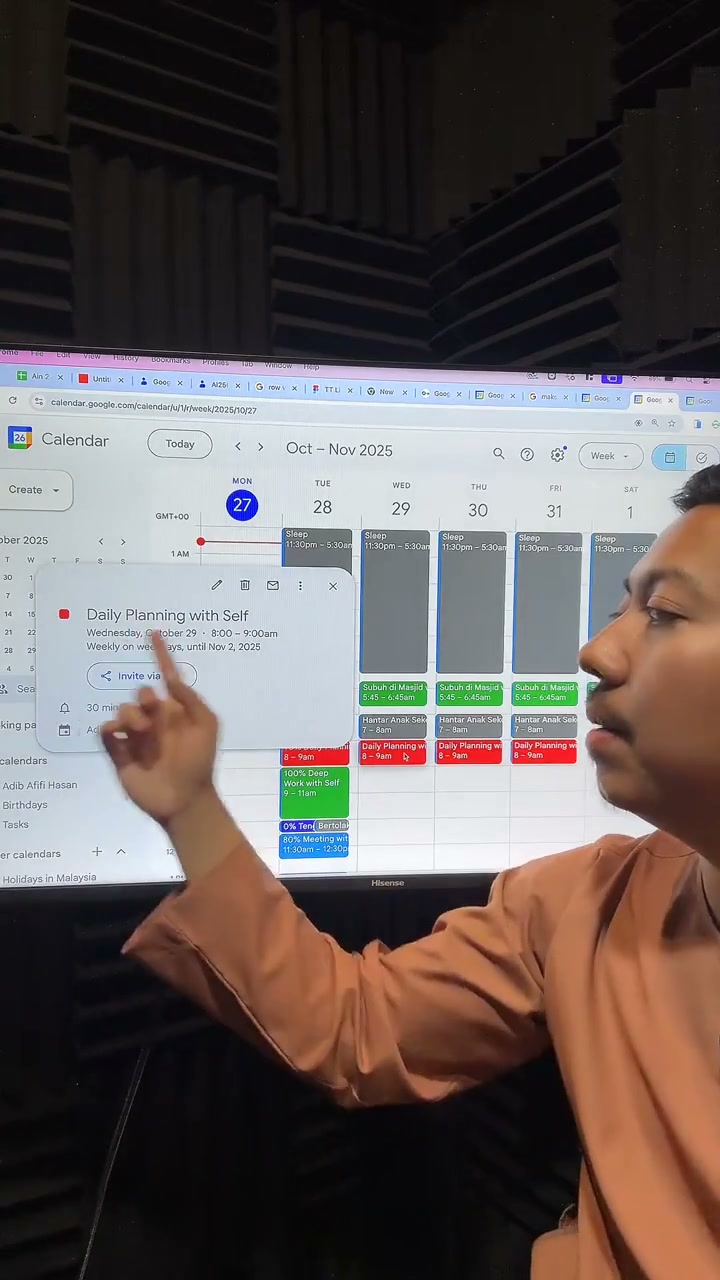Open 100% Deep Work with Self event

pos(314,792)
